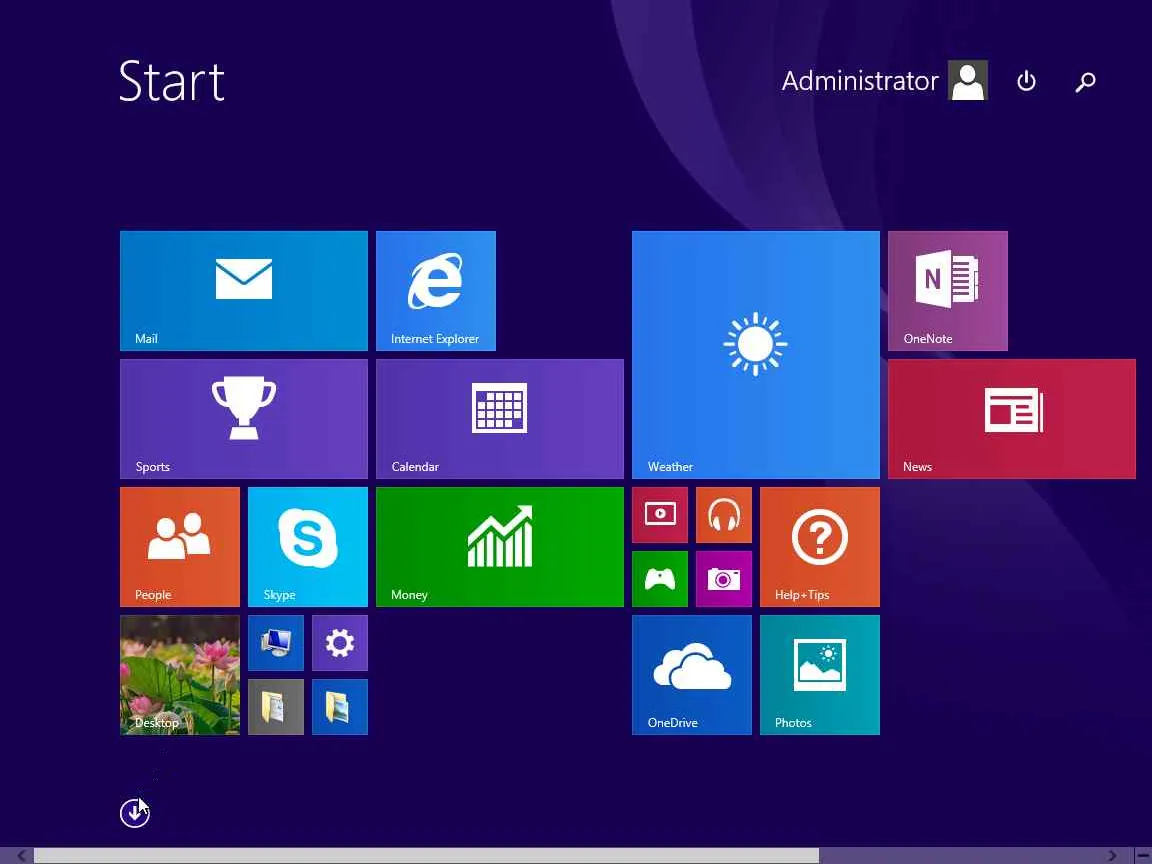Screen dimensions: 1152x864
Task: Open the OneDrive tile
Action: tap(691, 674)
